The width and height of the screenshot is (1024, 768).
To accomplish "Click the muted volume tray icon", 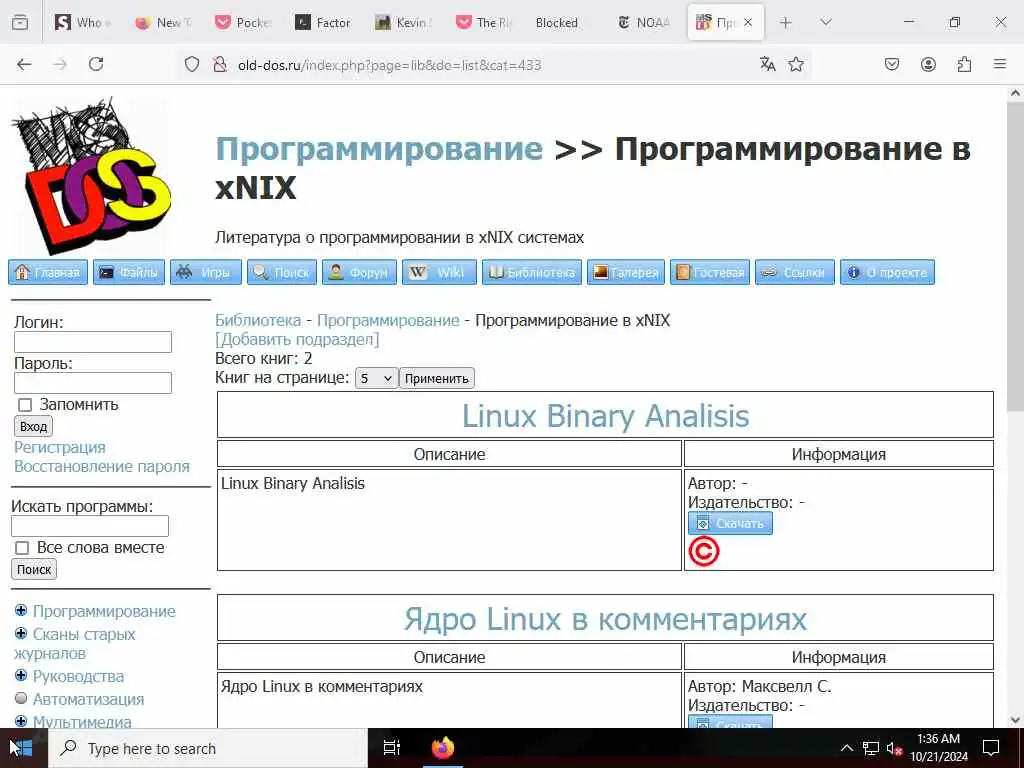I will point(894,748).
